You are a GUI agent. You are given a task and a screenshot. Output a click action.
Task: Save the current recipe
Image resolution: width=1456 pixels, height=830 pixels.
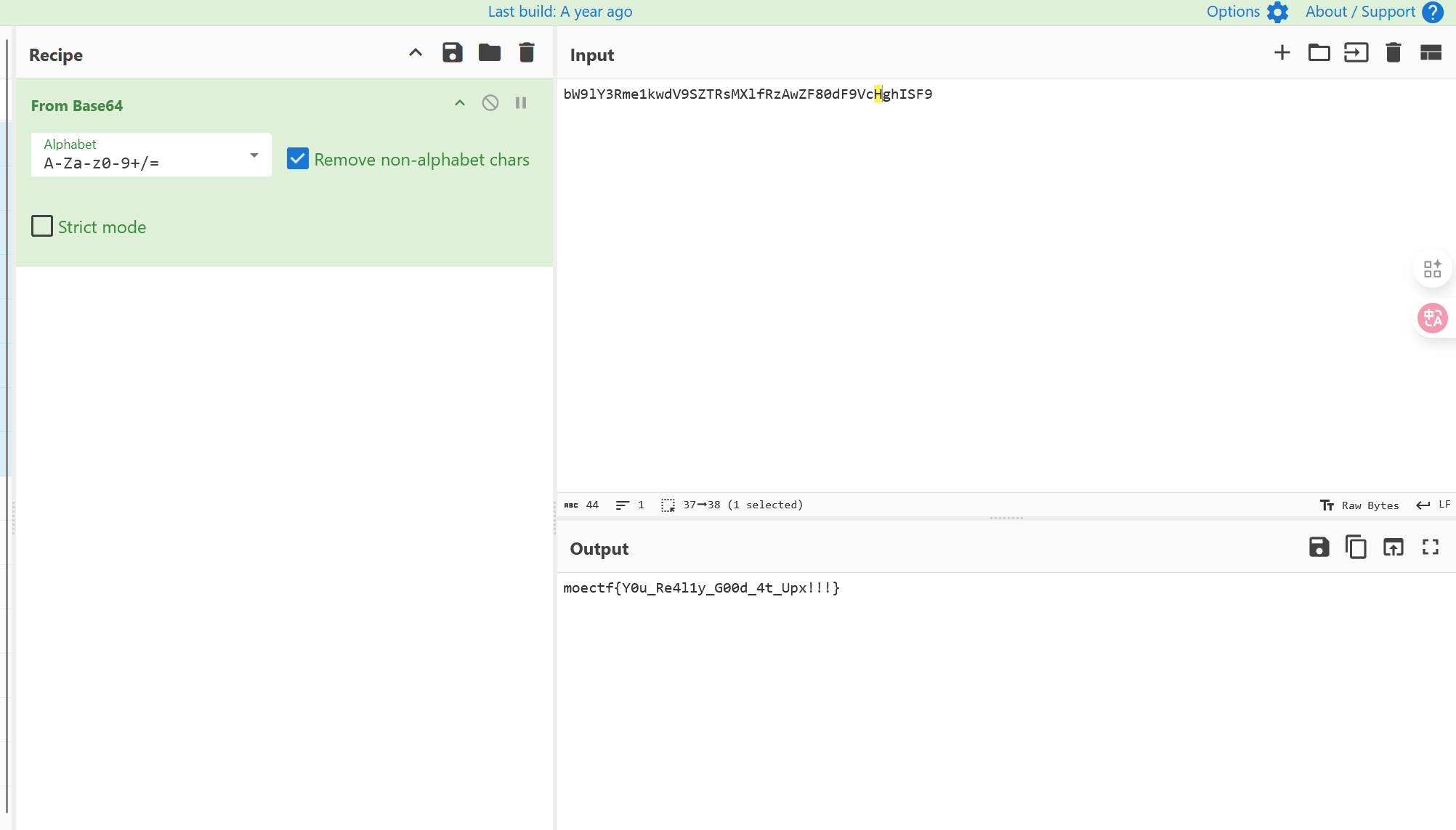click(x=452, y=52)
